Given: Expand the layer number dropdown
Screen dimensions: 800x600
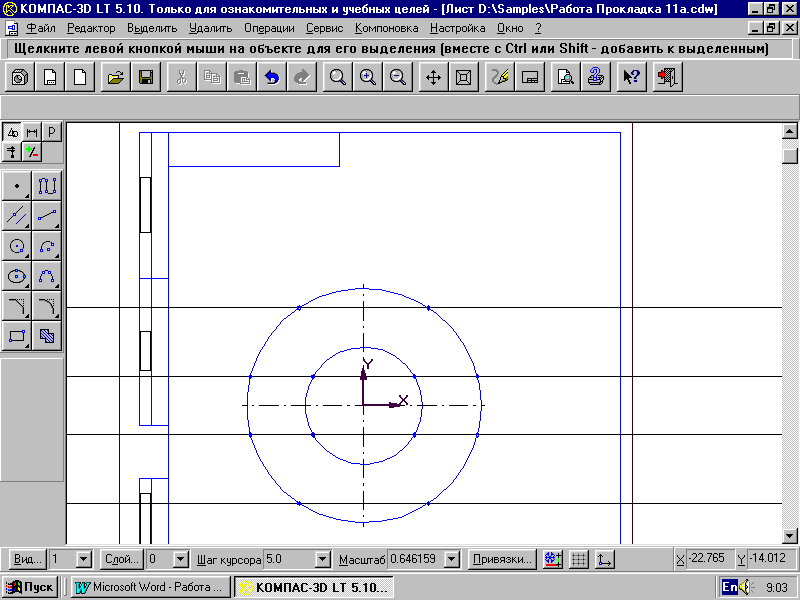Looking at the screenshot, I should pos(181,560).
